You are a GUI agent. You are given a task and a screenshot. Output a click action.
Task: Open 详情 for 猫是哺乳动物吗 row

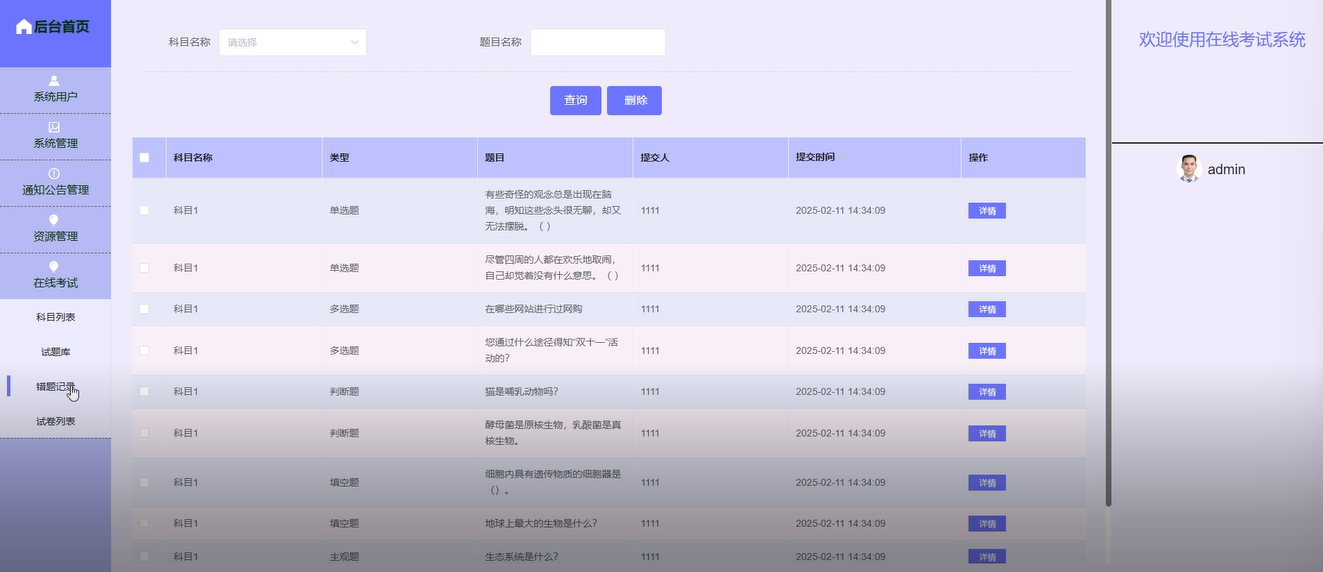987,392
